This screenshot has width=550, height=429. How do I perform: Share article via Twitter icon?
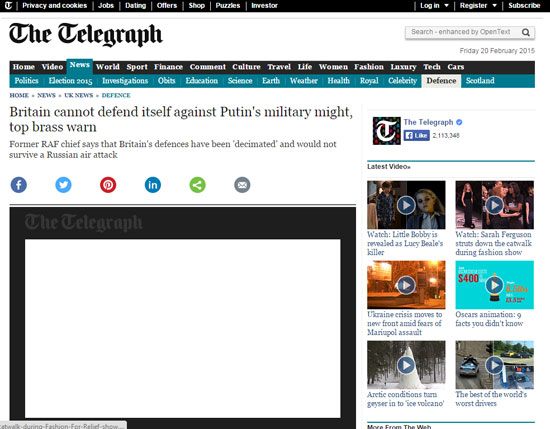(x=63, y=185)
